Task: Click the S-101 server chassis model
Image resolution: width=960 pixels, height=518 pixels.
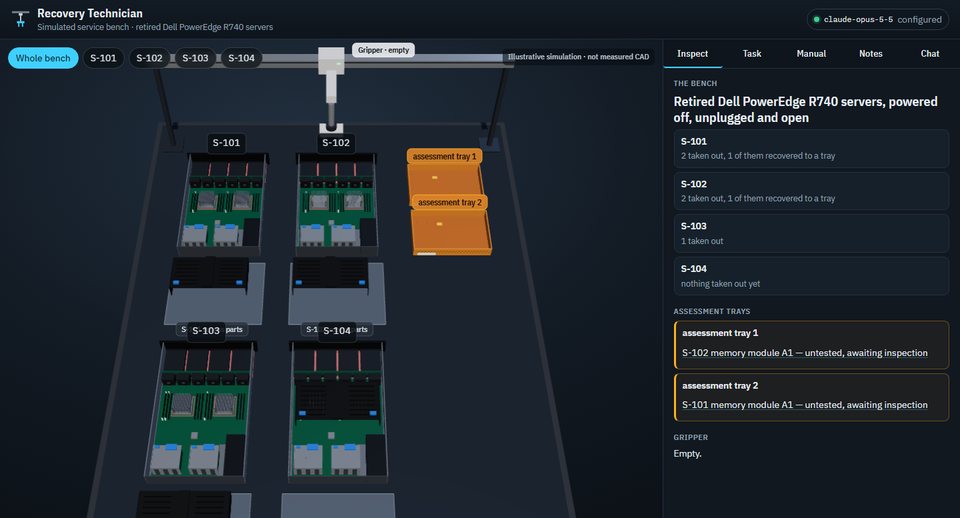Action: click(x=222, y=204)
